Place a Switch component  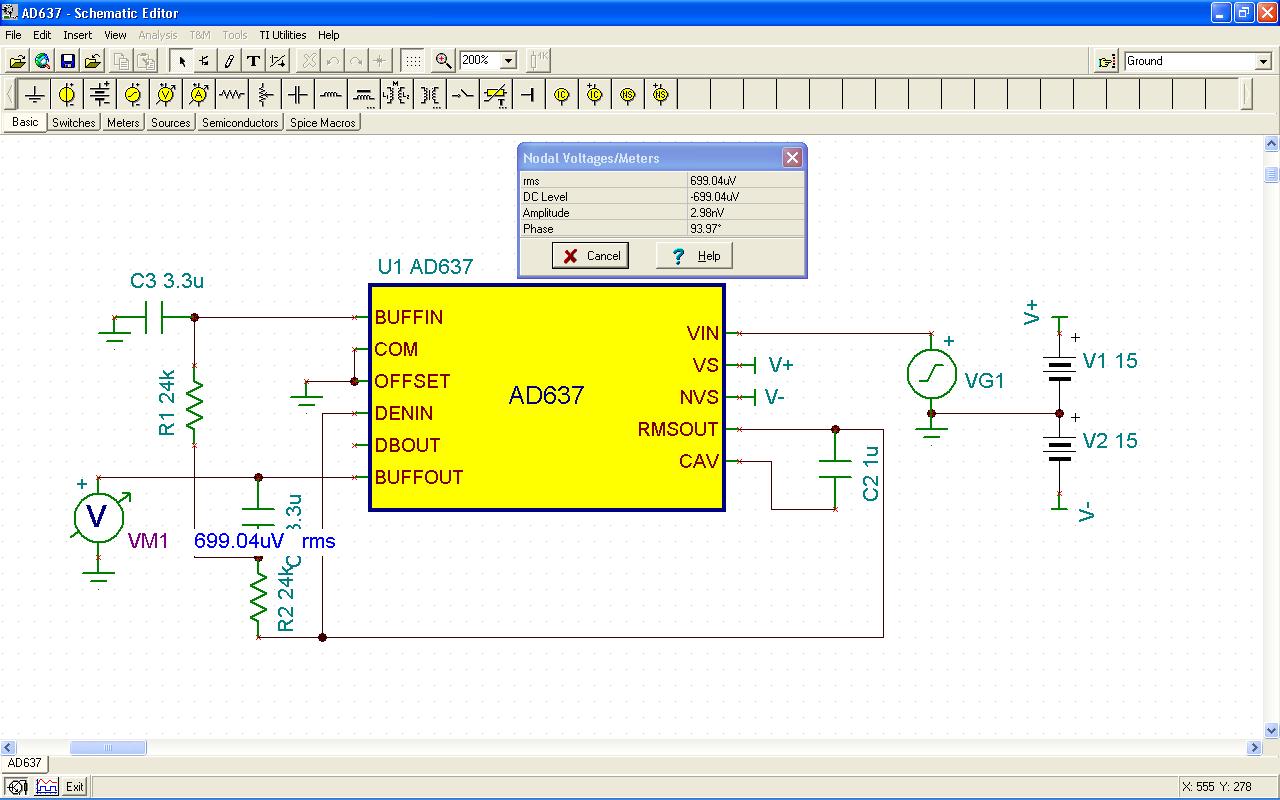[463, 95]
